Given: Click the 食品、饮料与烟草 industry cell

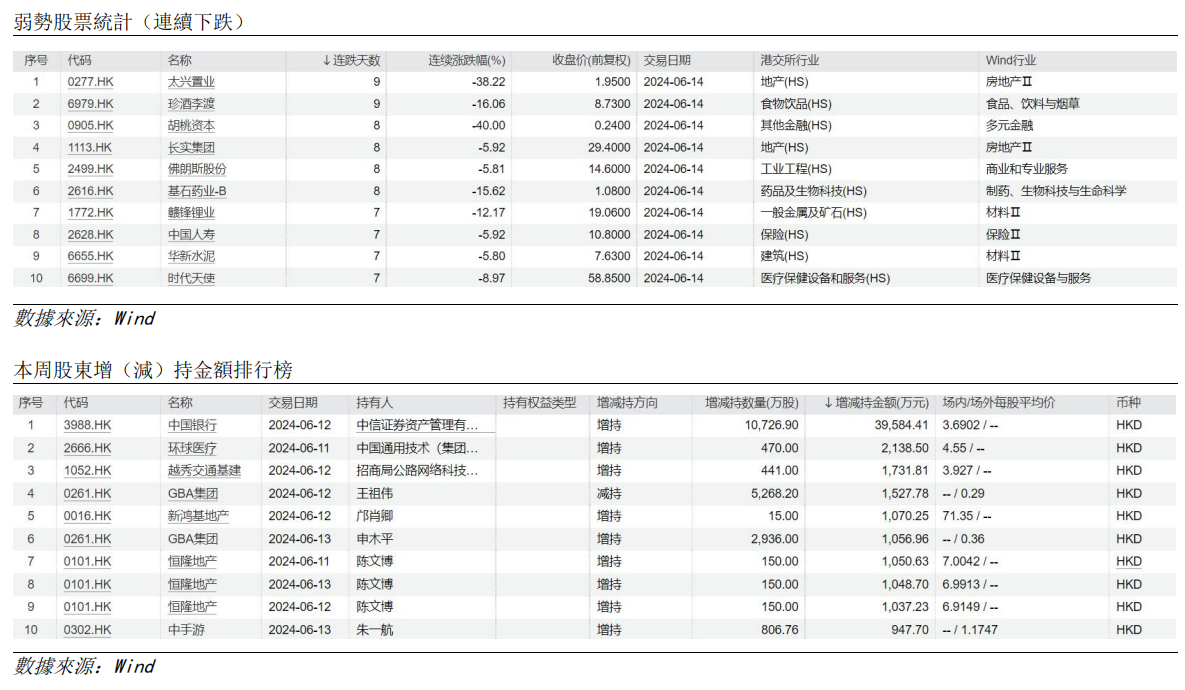Looking at the screenshot, I should [1032, 104].
